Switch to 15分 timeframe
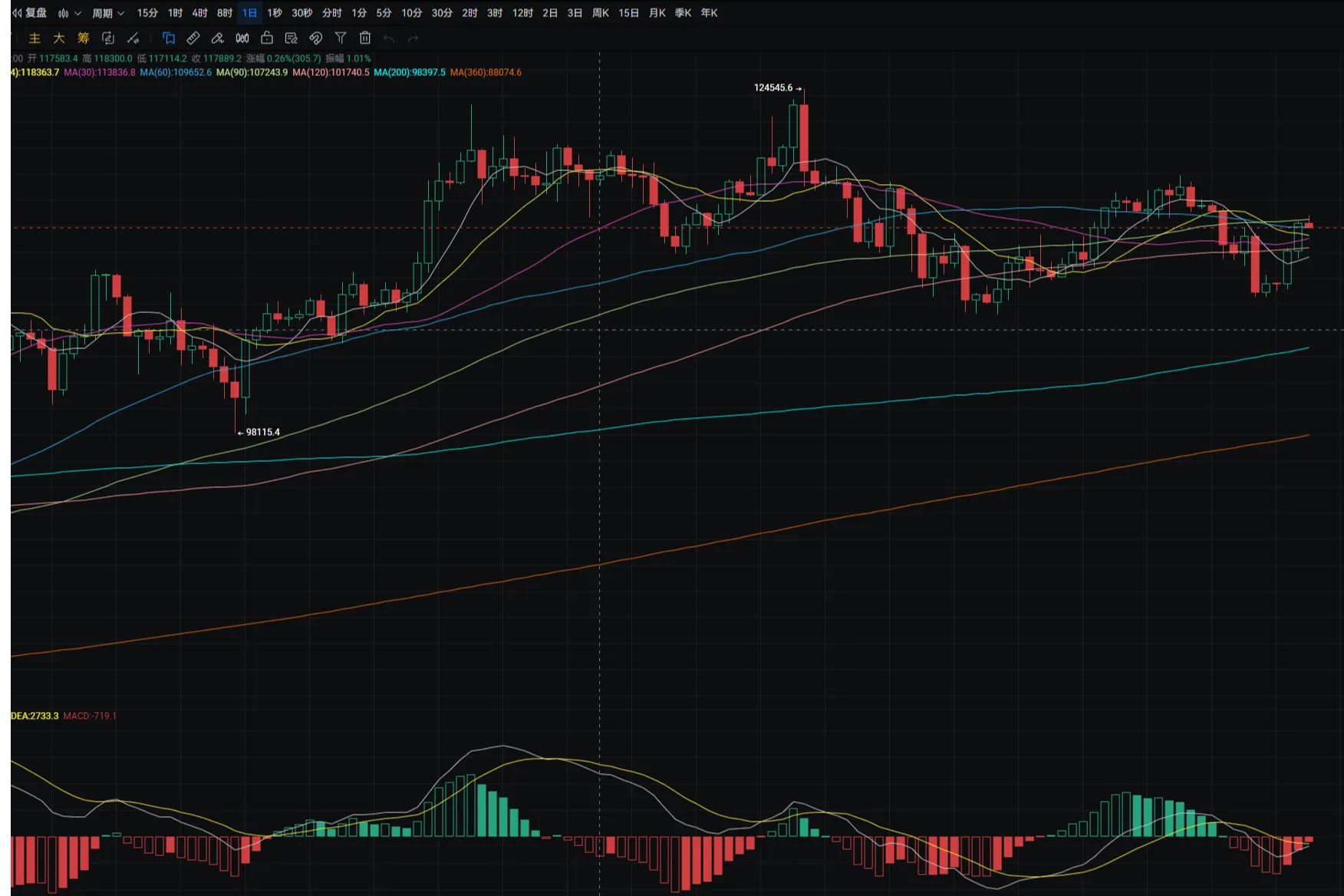 [x=147, y=13]
